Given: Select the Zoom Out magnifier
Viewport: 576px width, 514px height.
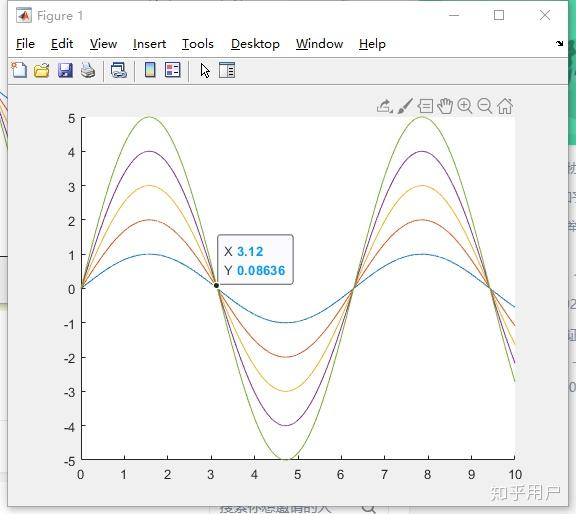Looking at the screenshot, I should (x=485, y=106).
